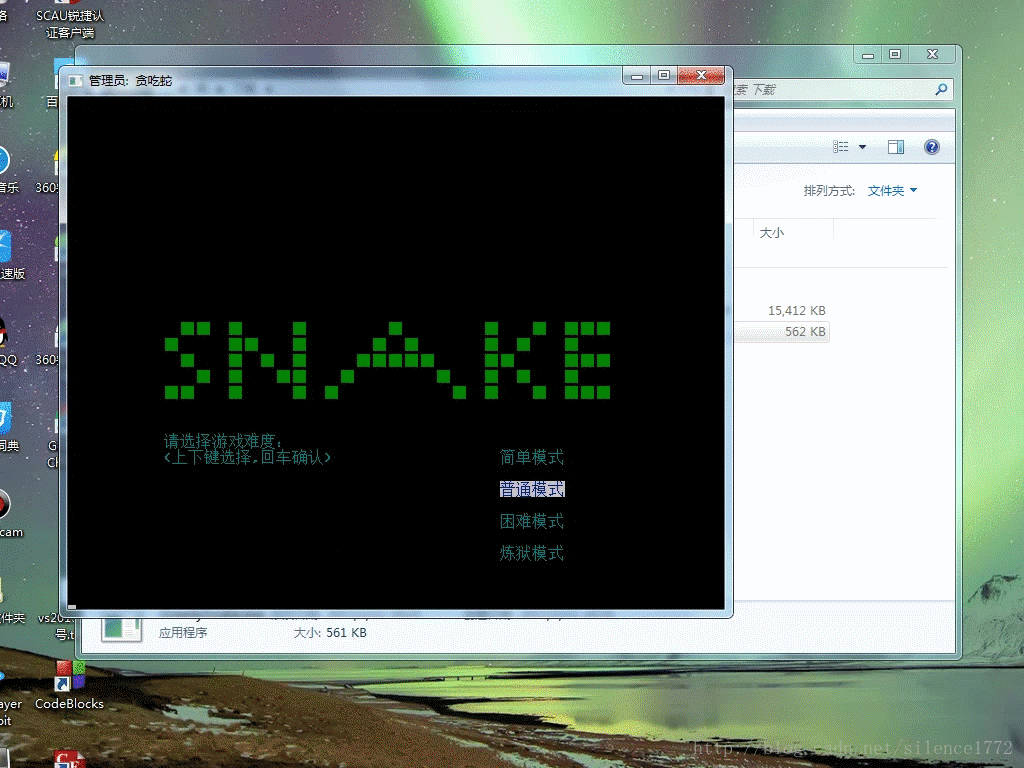Viewport: 1024px width, 768px height.
Task: Close the 贪吃蛇 console window
Action: tap(701, 76)
